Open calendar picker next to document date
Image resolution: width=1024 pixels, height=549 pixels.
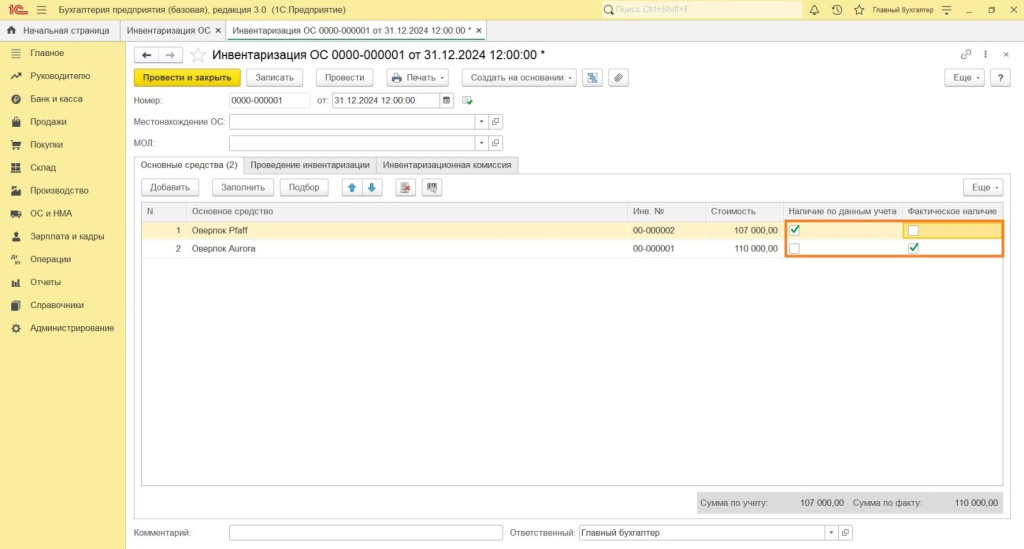pyautogui.click(x=447, y=101)
